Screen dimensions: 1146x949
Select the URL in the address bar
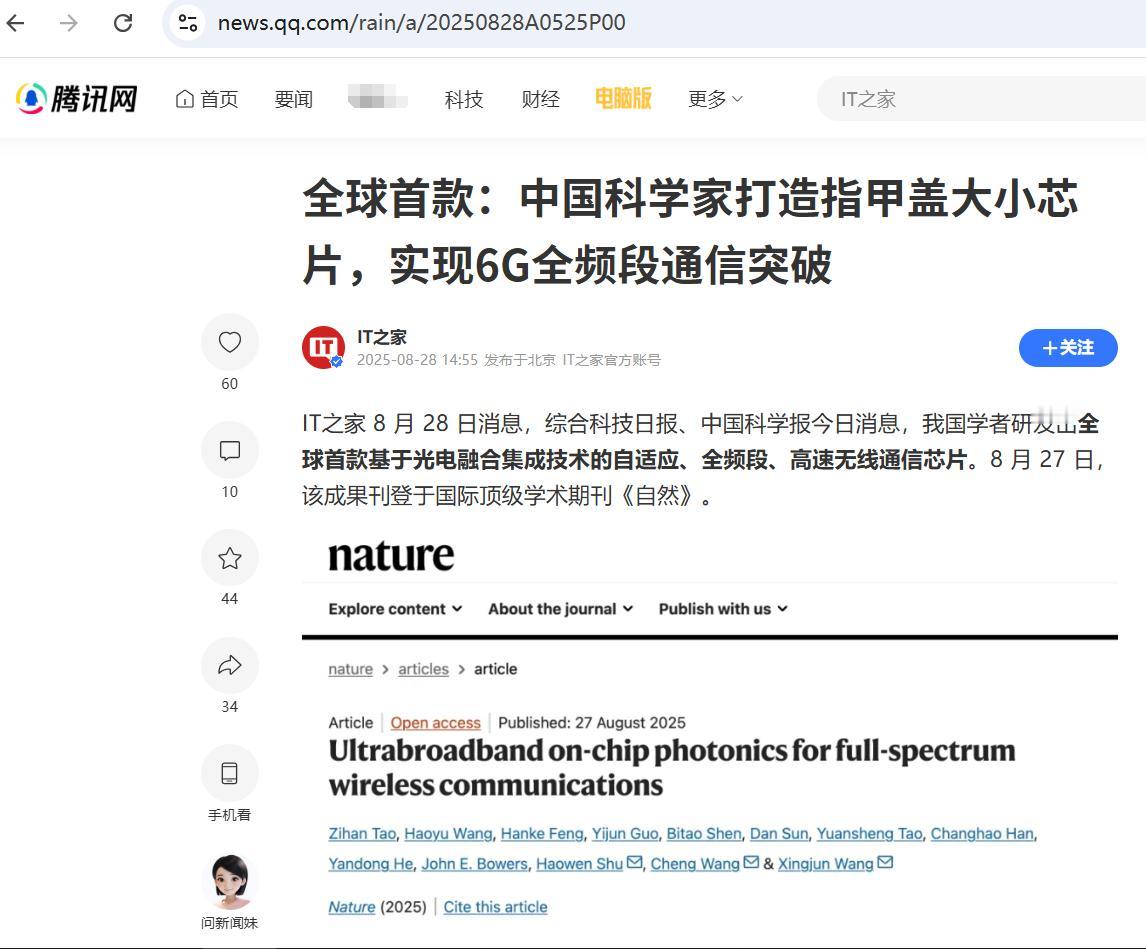tap(422, 23)
